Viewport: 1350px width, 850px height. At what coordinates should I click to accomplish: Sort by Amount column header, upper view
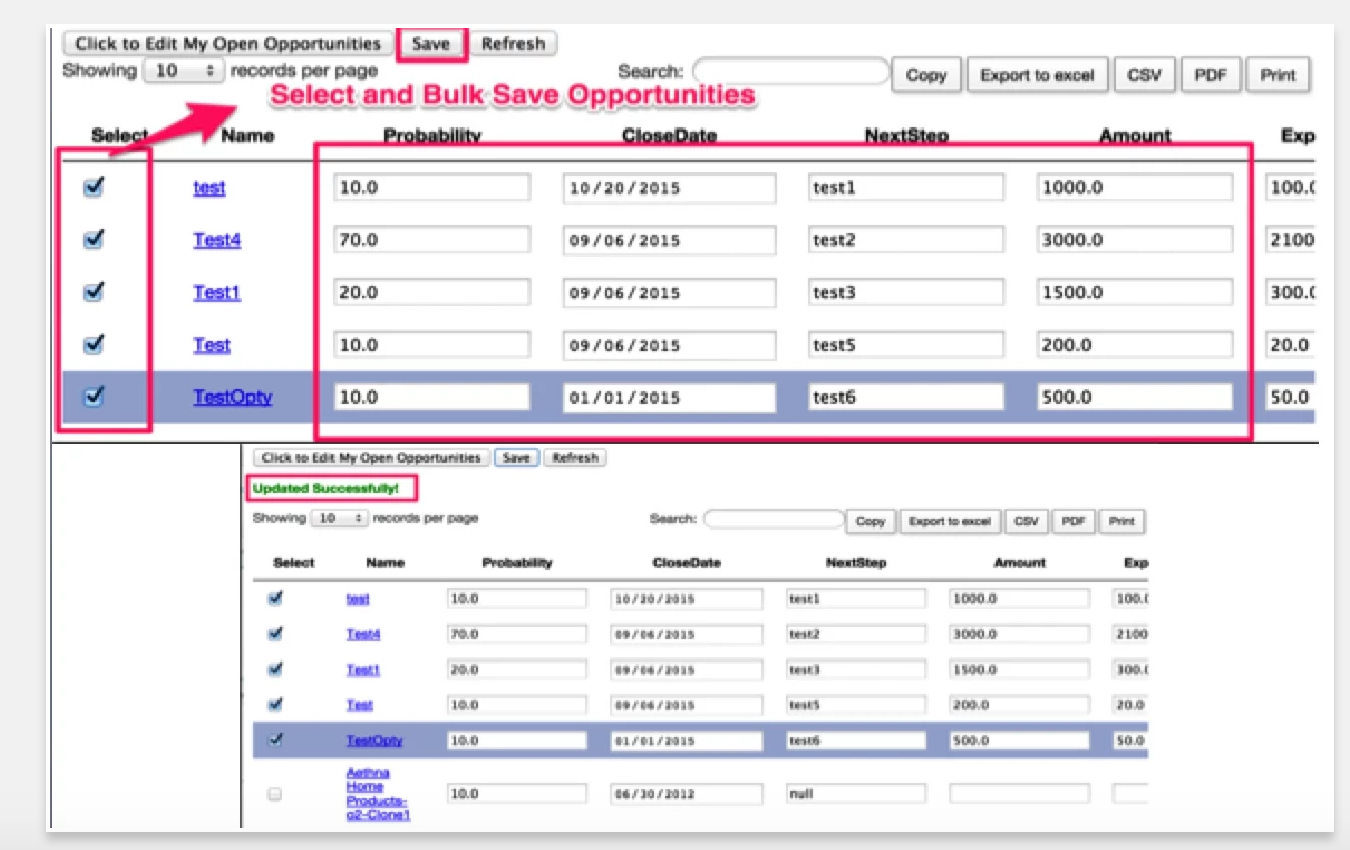tap(1135, 136)
